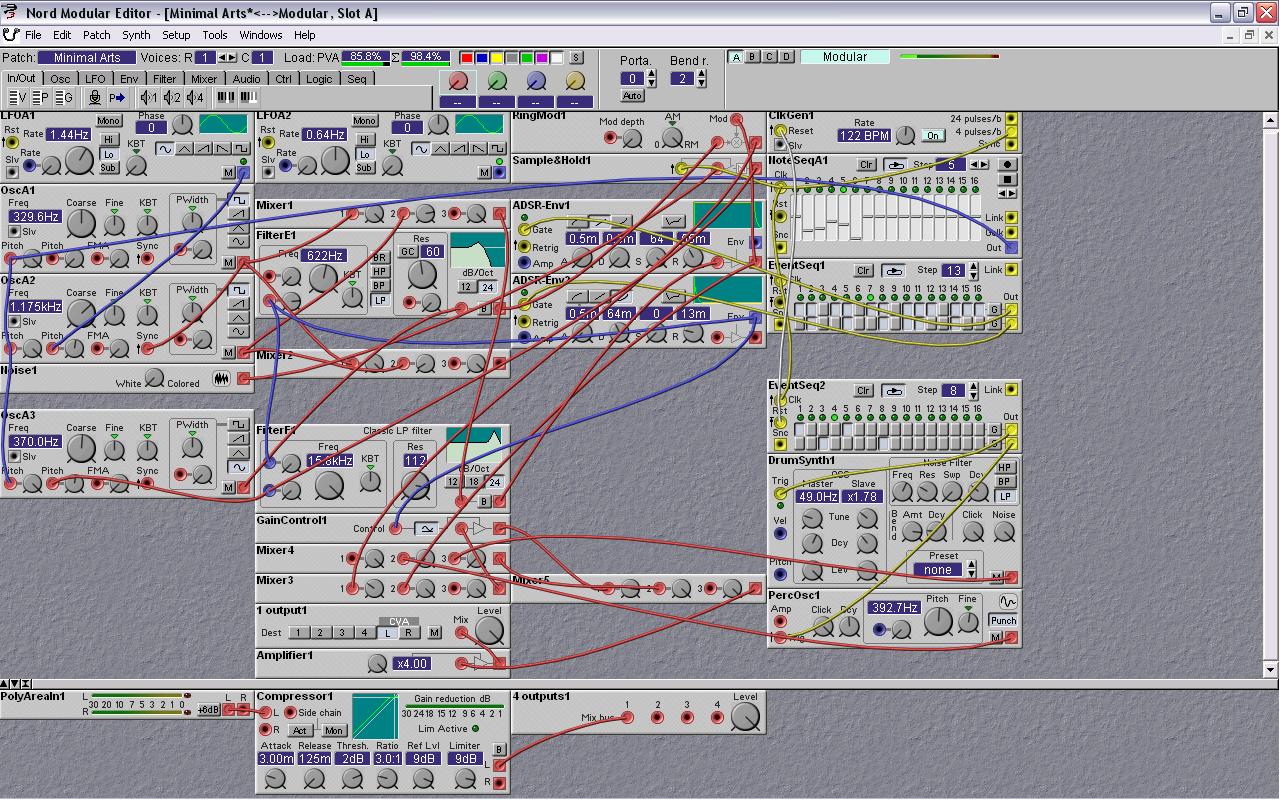The image size is (1280, 800).
Task: Enable LP mode on FilterE1
Action: [x=380, y=300]
